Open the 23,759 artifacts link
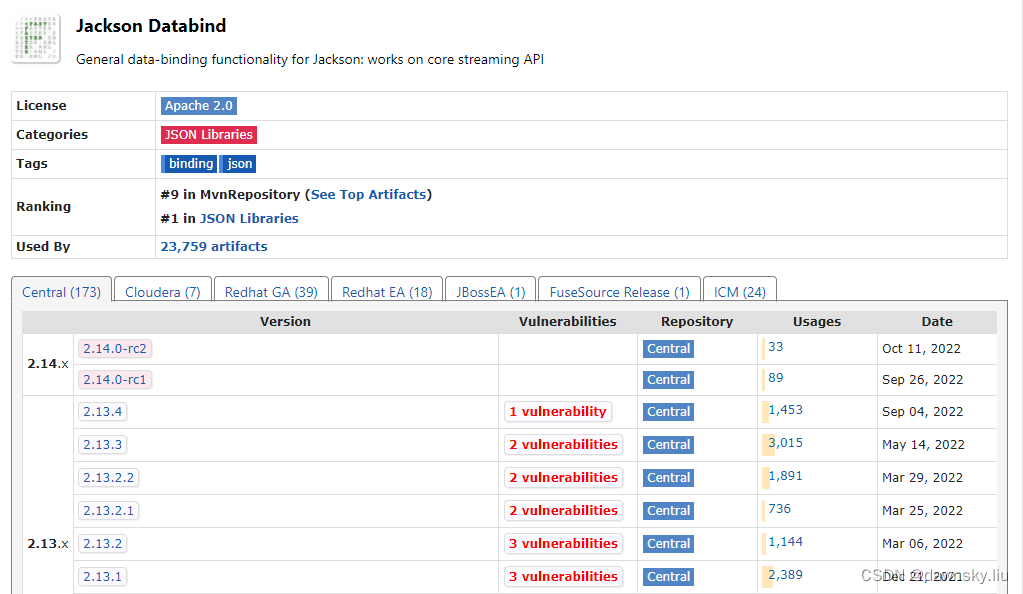The width and height of the screenshot is (1023, 594). coord(214,247)
